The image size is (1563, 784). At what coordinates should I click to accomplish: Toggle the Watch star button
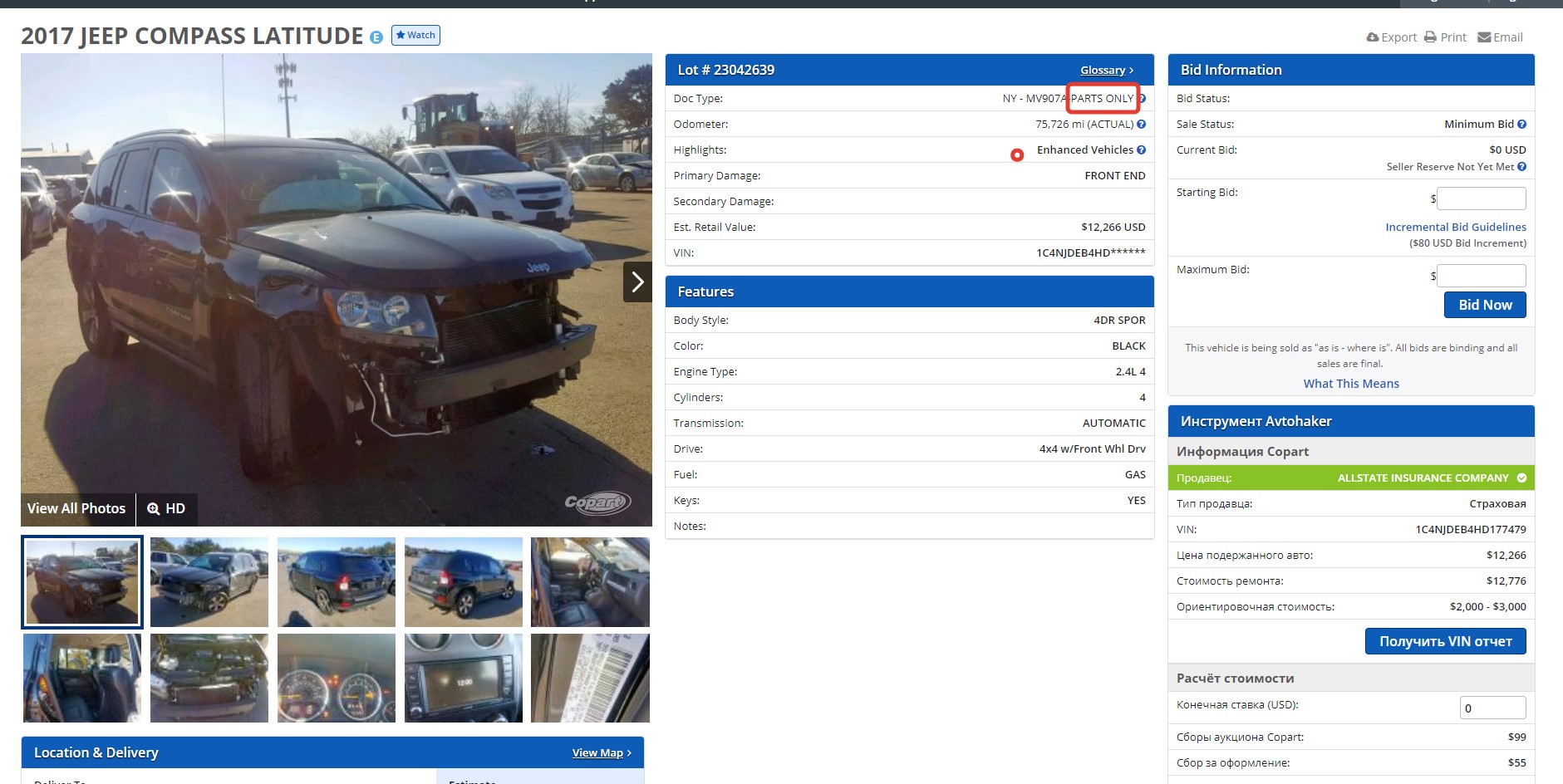(x=415, y=35)
